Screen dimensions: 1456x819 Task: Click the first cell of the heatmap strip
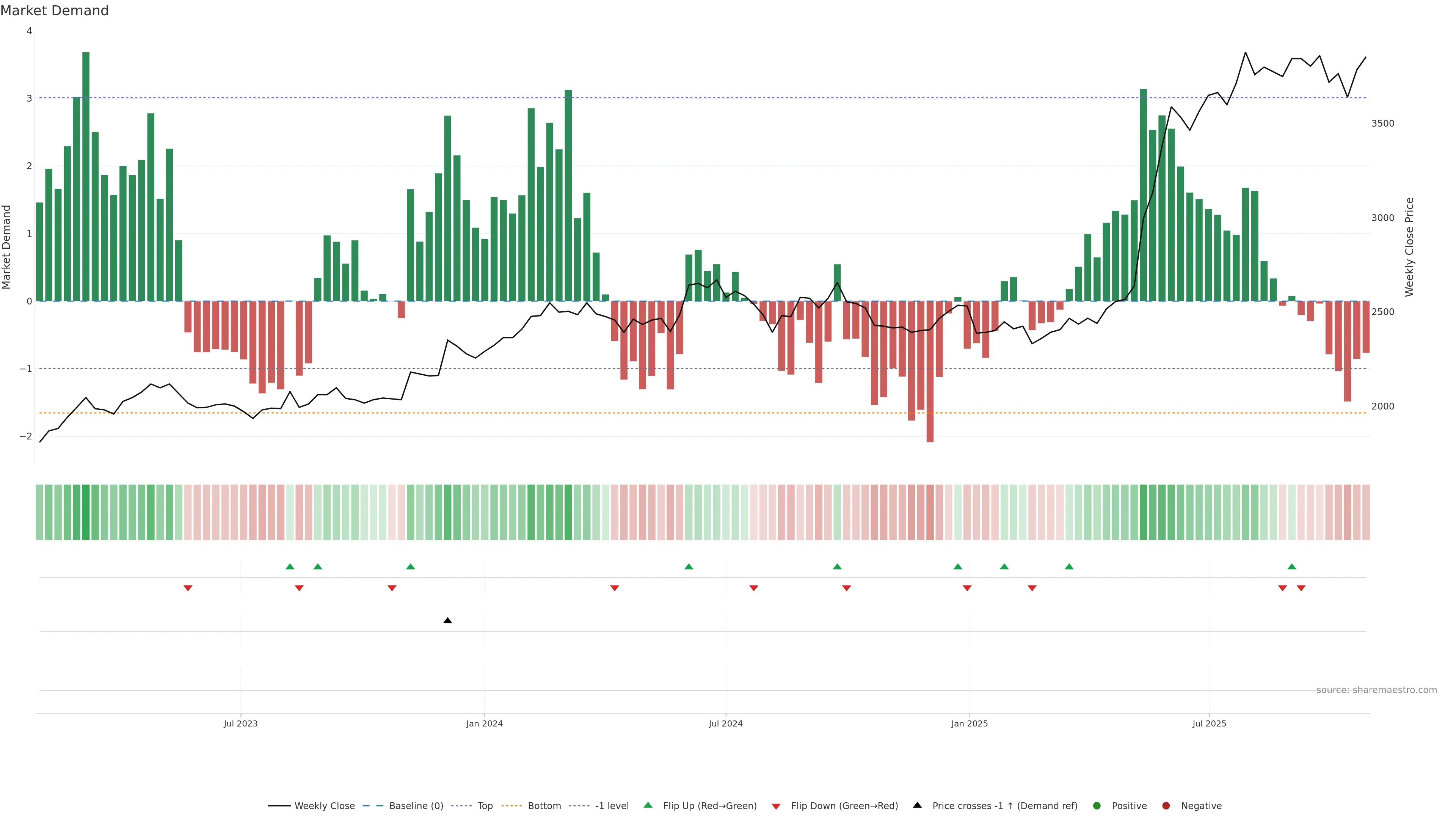(39, 512)
